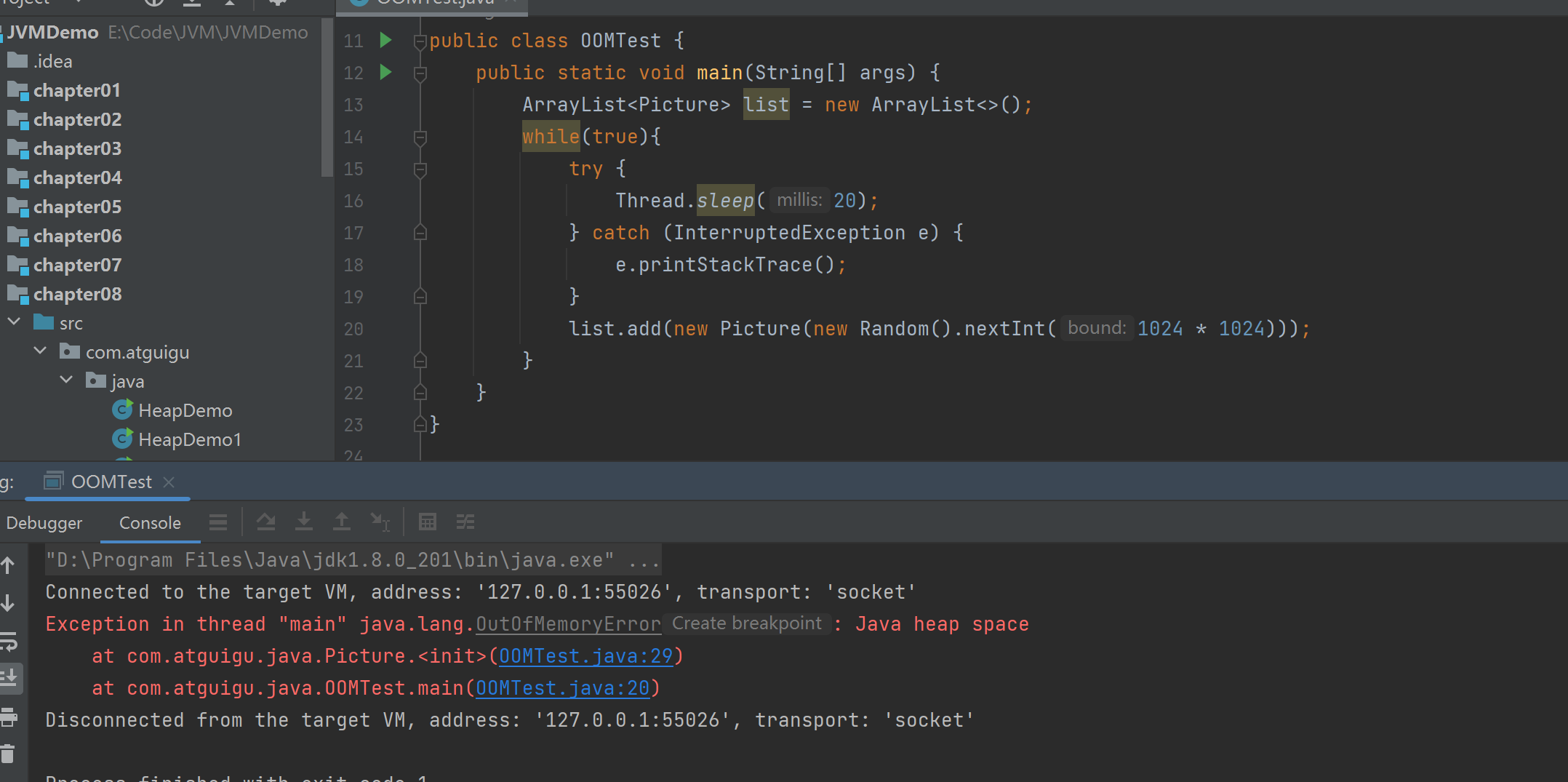This screenshot has width=1568, height=782.
Task: Fold the catch block marker at line 17
Action: click(x=420, y=233)
